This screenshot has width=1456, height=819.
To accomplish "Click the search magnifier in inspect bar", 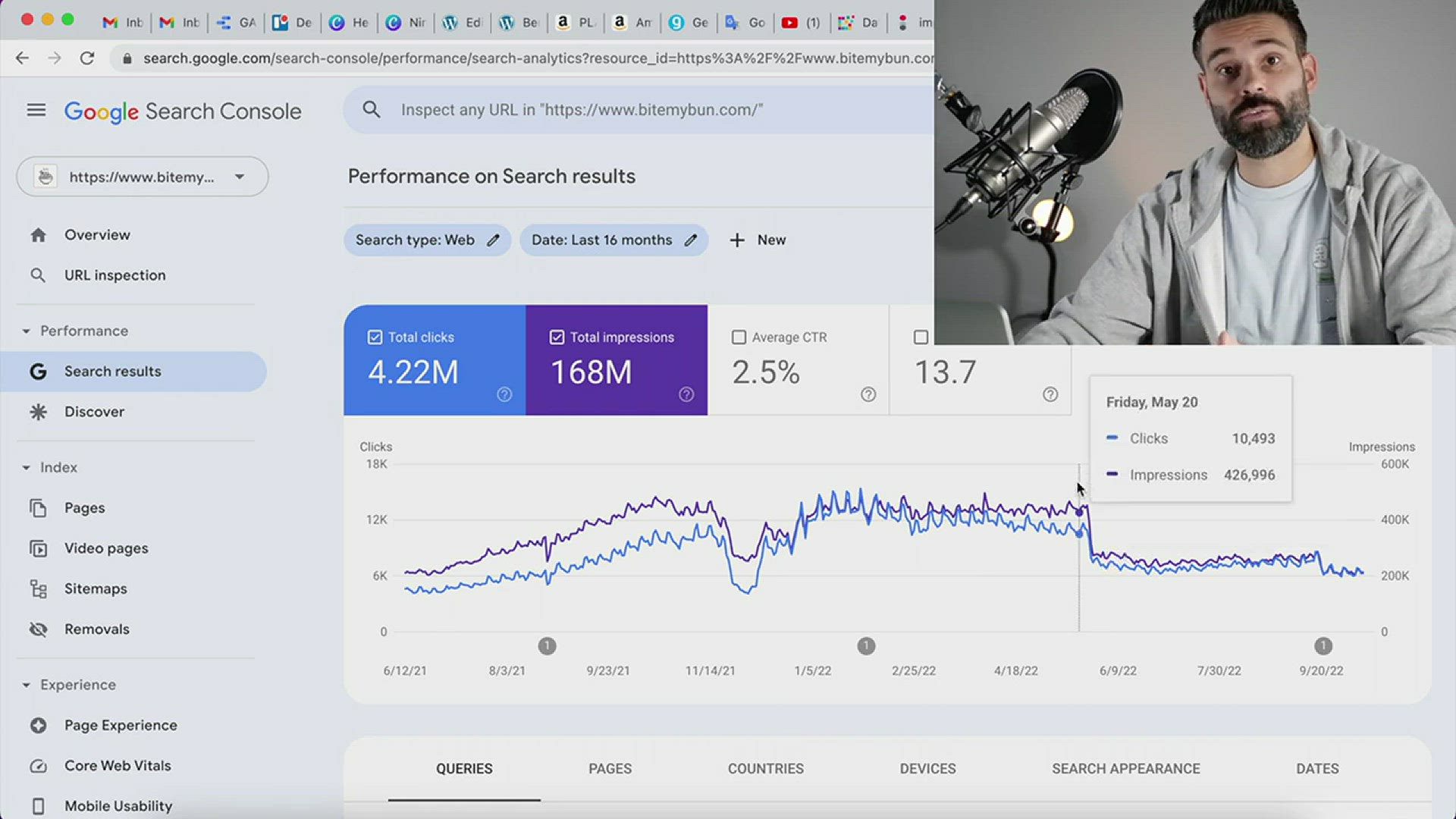I will [371, 110].
